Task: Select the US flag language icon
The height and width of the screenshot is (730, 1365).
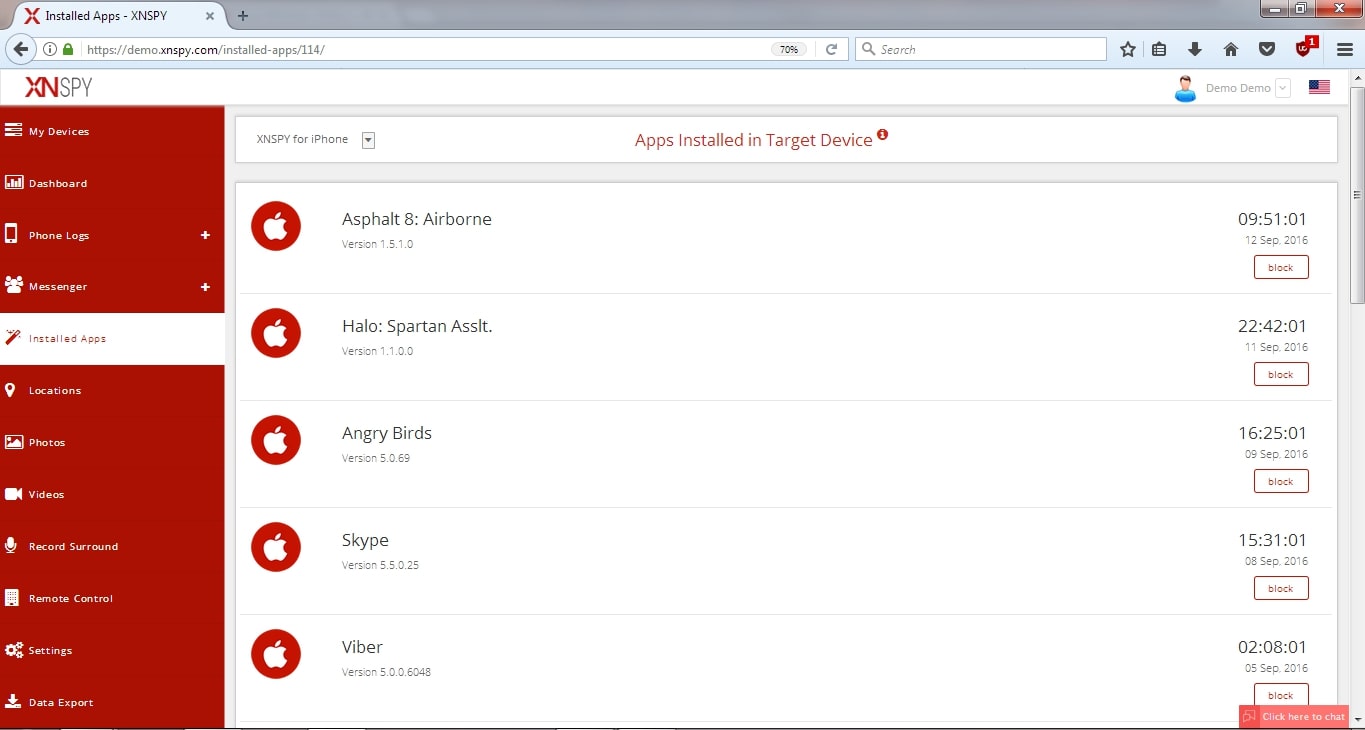Action: click(x=1319, y=88)
